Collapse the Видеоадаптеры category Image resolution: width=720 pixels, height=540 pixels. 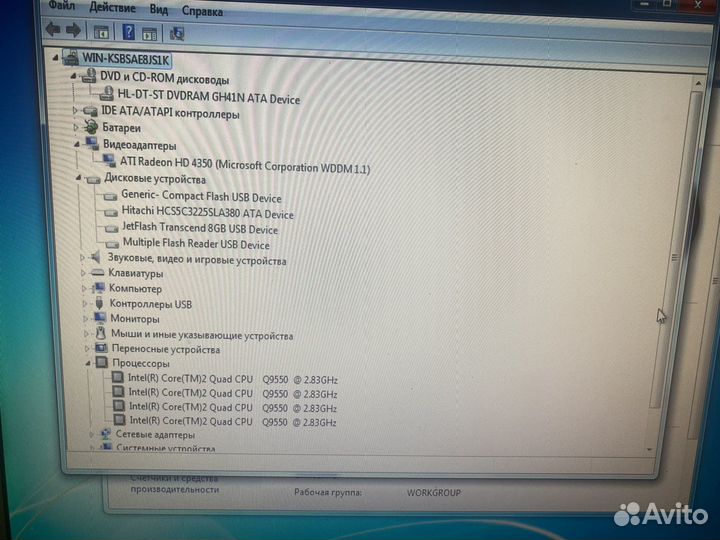77,144
